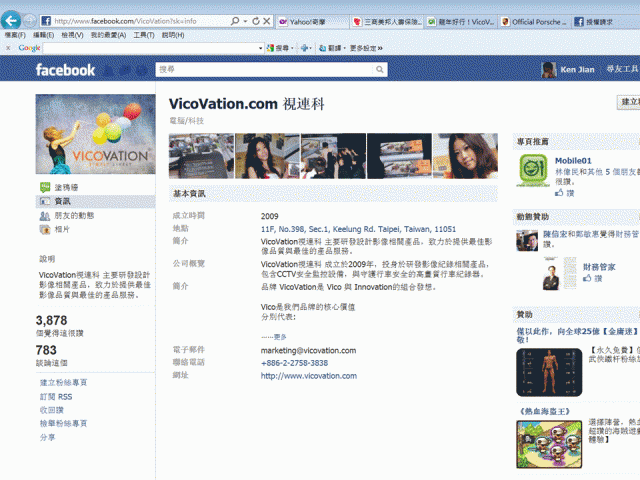Click the address bar search magnifier icon
This screenshot has width=640, height=480.
coord(235,21)
